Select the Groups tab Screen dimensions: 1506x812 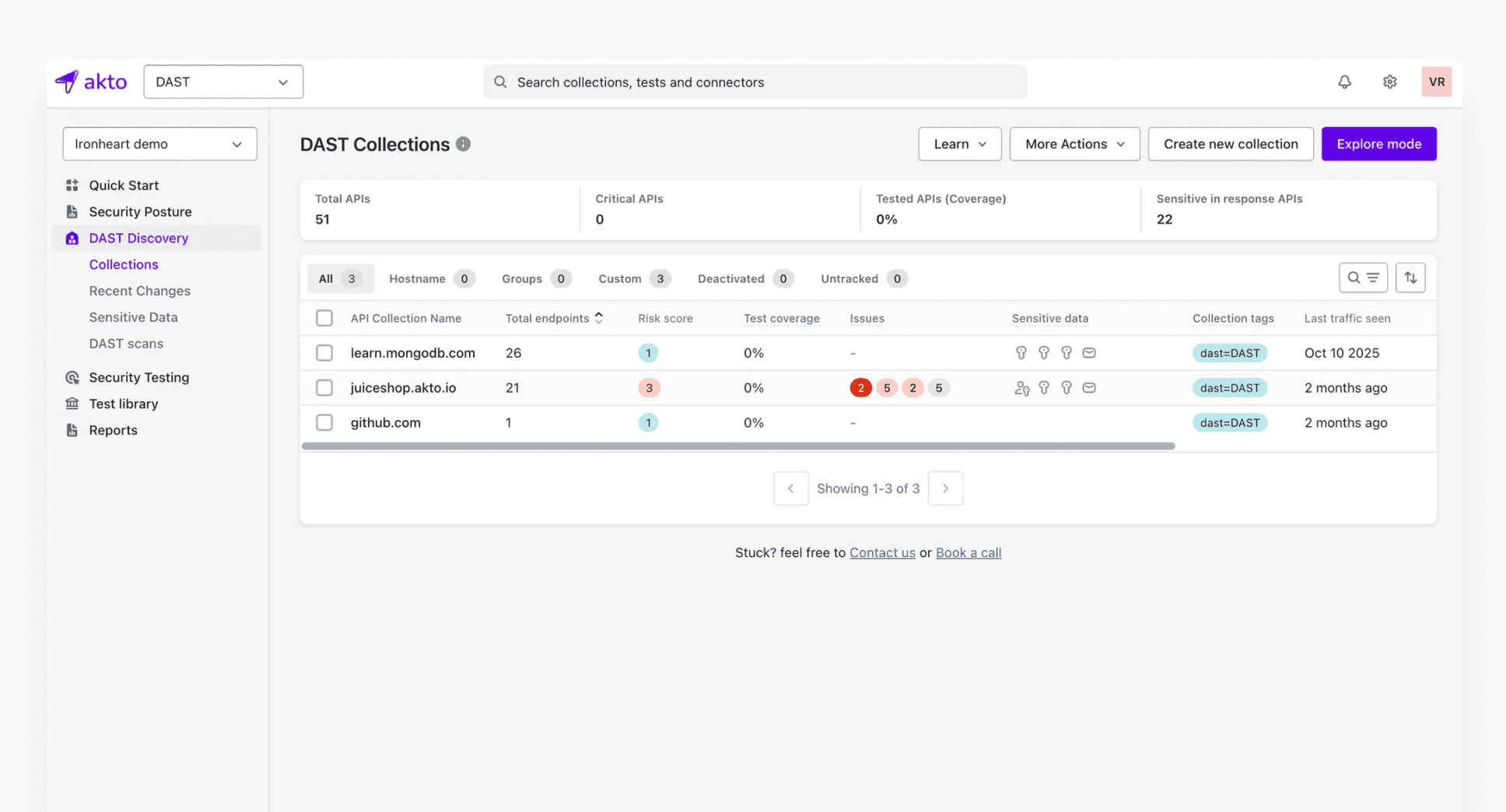tap(537, 278)
